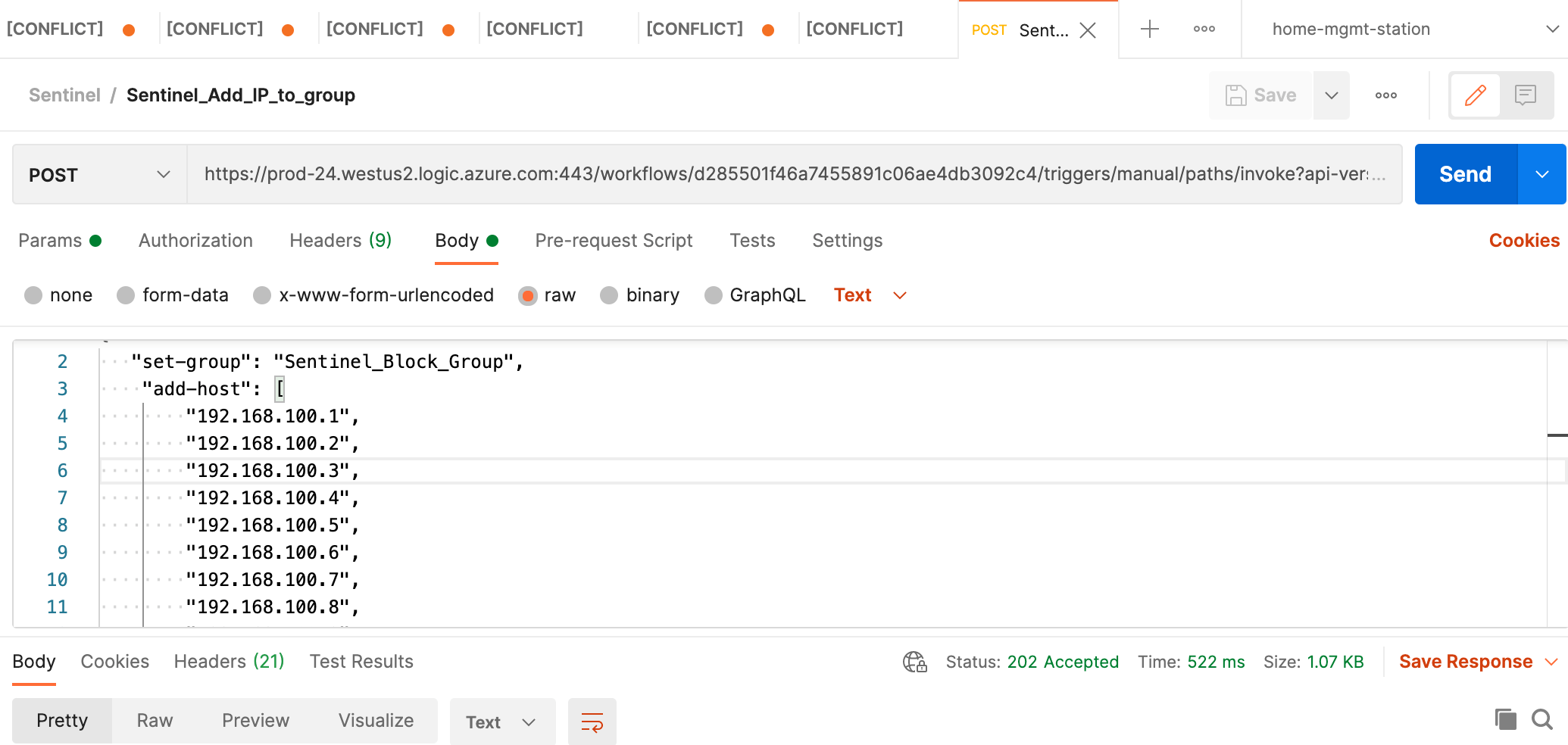1568x745 pixels.
Task: Open the POST method dropdown
Action: coord(99,174)
